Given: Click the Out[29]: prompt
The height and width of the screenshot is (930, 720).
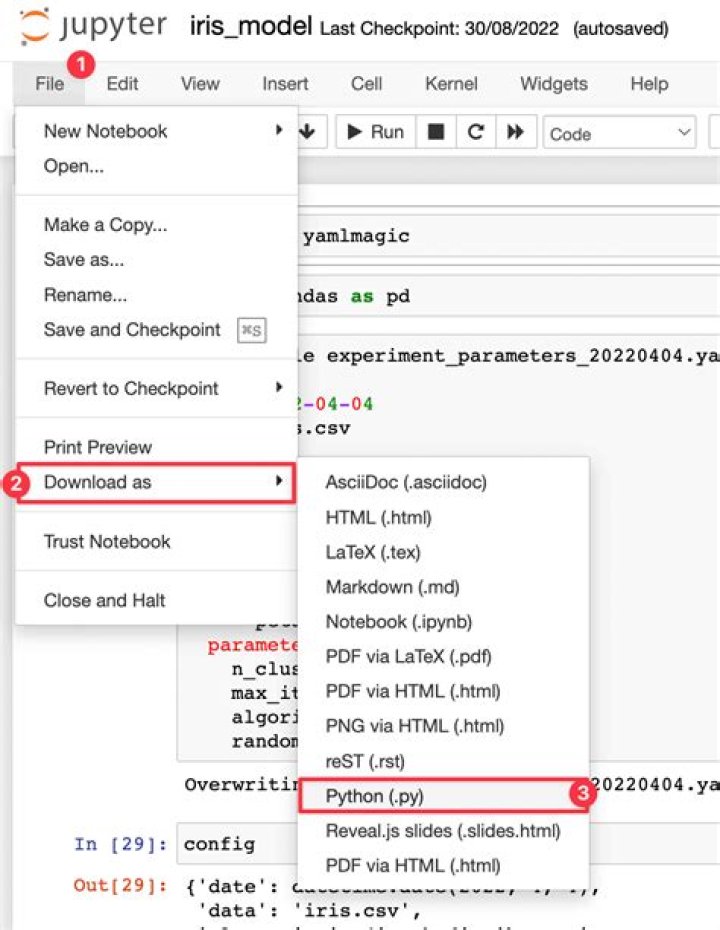Looking at the screenshot, I should click(x=121, y=886).
